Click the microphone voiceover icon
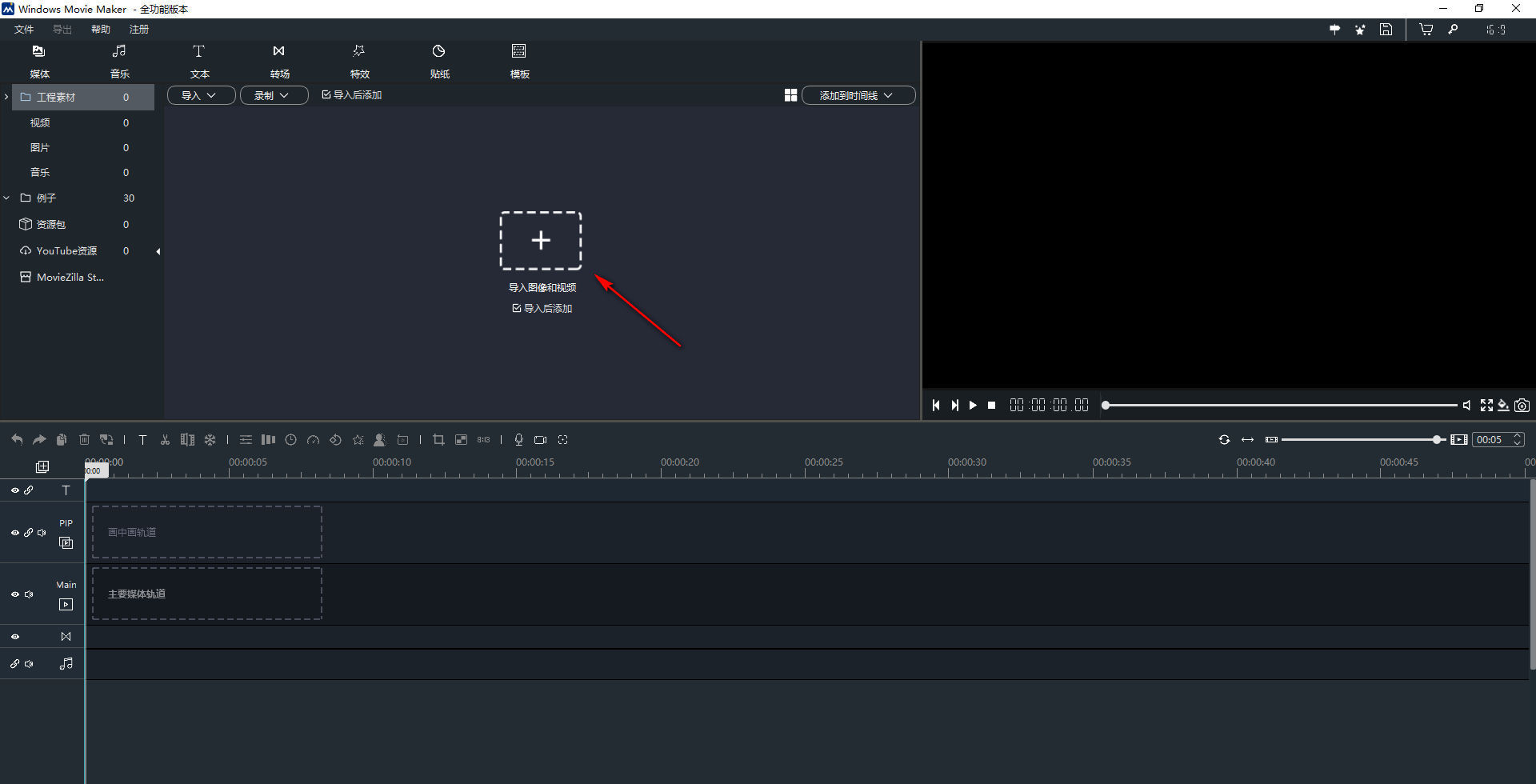This screenshot has width=1536, height=784. [x=518, y=439]
